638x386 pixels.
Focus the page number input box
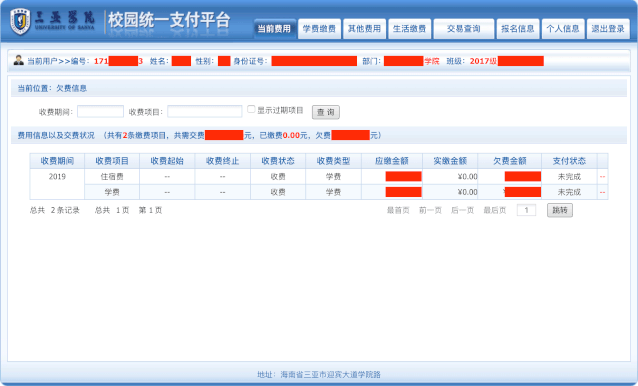pos(526,210)
